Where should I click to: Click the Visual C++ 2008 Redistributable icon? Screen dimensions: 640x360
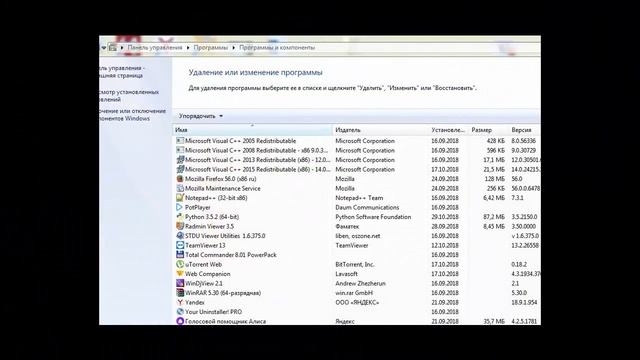click(180, 150)
